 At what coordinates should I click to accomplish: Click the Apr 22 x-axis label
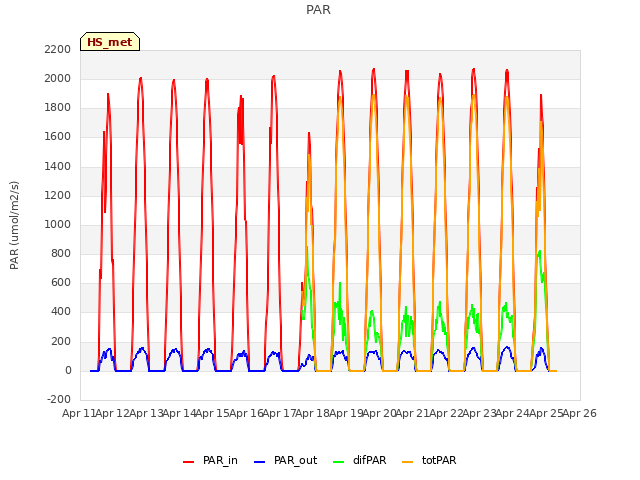coord(446,413)
